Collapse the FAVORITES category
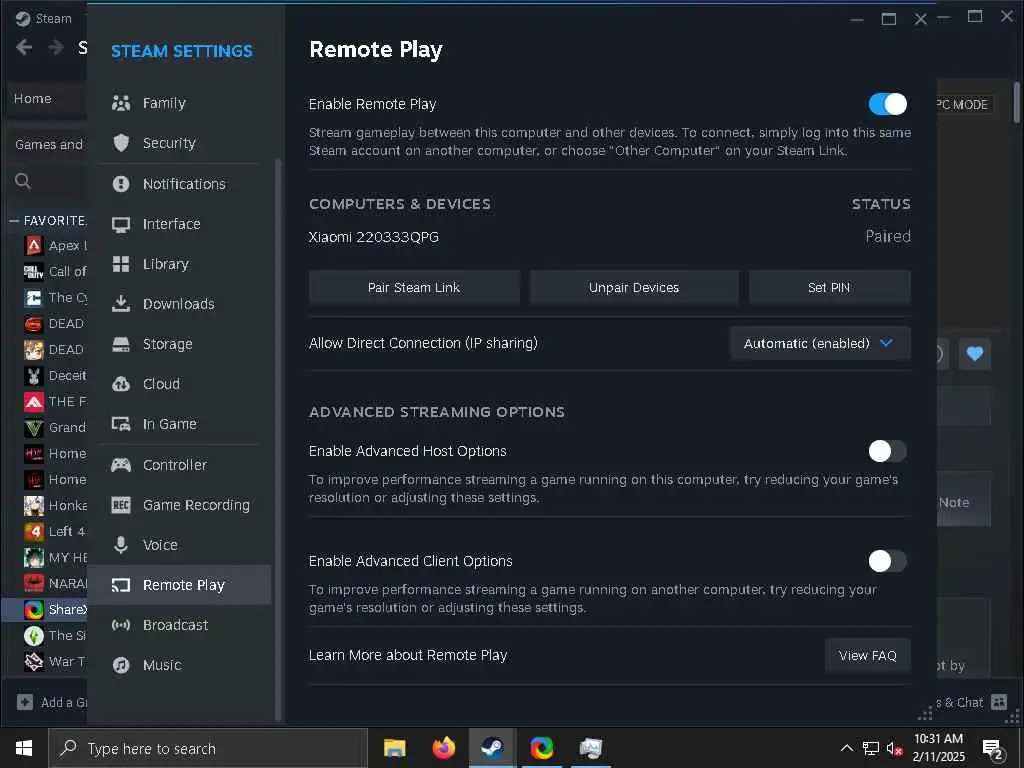Image resolution: width=1024 pixels, height=768 pixels. (x=14, y=221)
